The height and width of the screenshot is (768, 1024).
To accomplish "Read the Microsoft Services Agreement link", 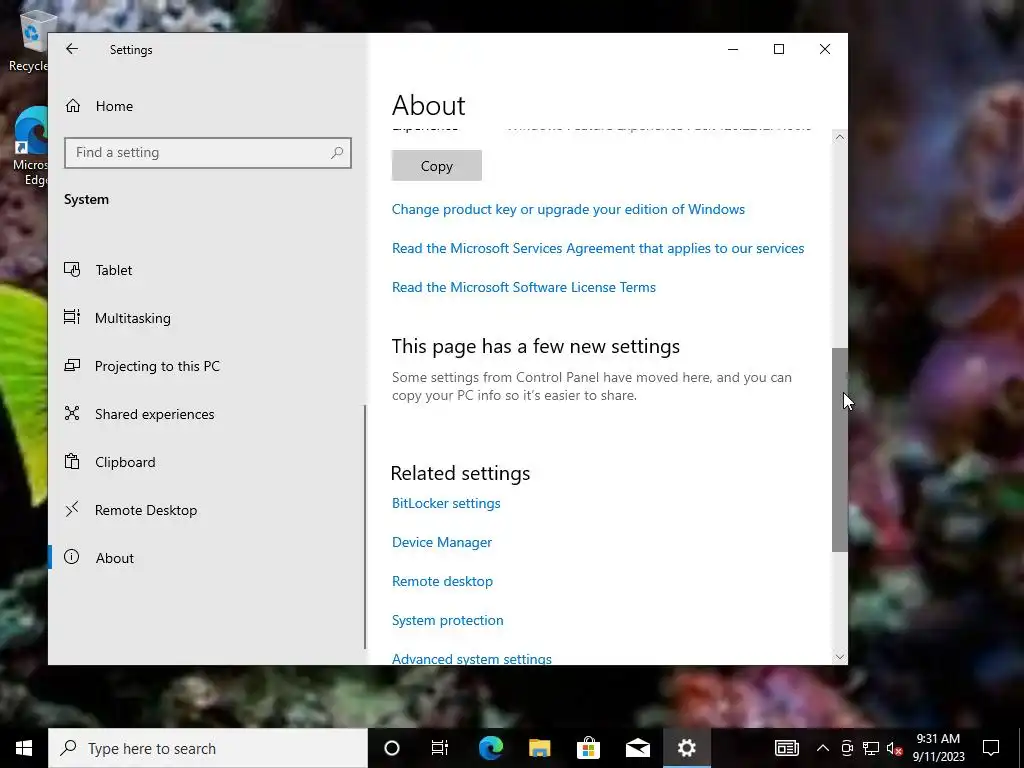I will (598, 249).
